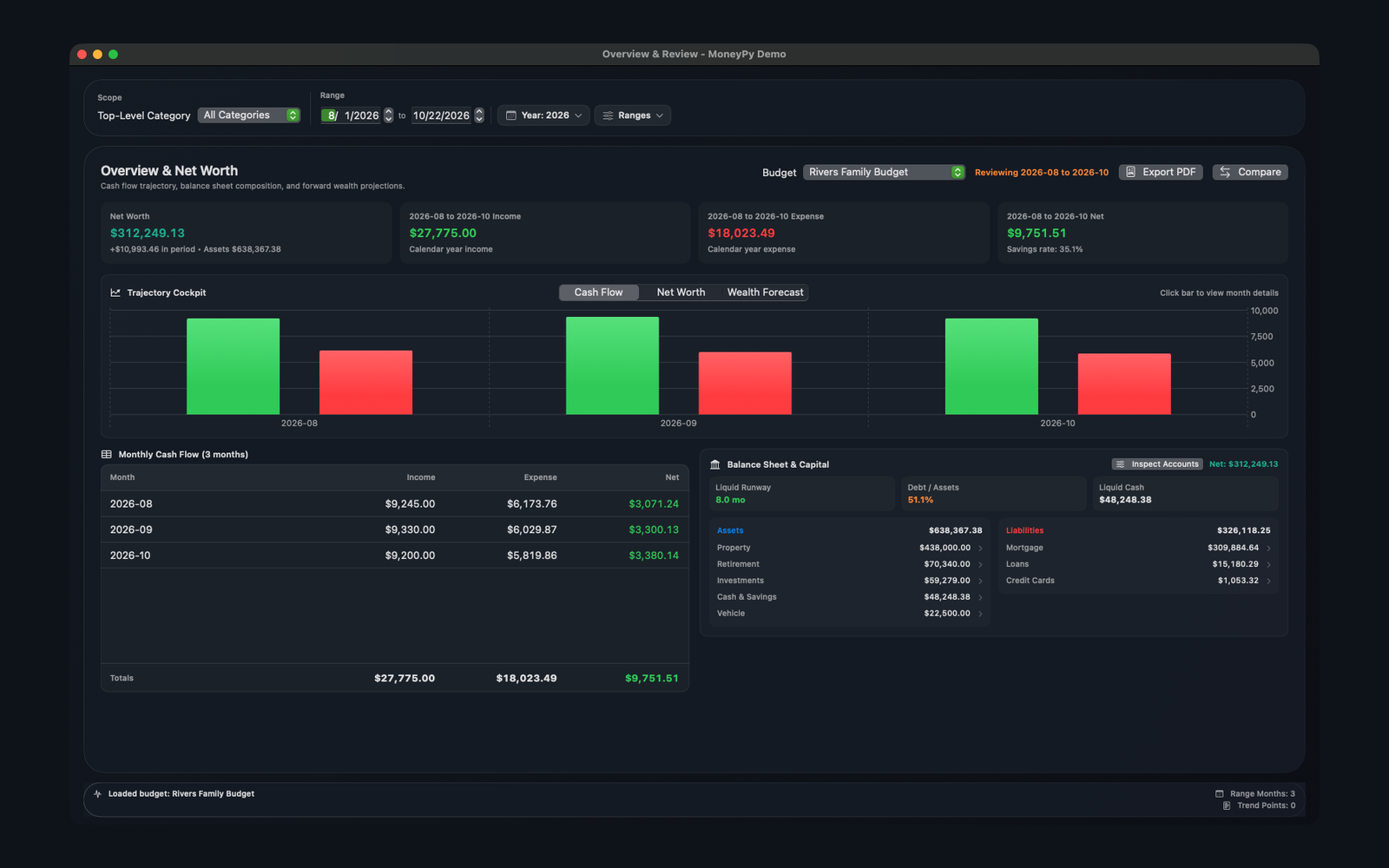The height and width of the screenshot is (868, 1389).
Task: Open the Ranges dropdown menu
Action: point(633,115)
